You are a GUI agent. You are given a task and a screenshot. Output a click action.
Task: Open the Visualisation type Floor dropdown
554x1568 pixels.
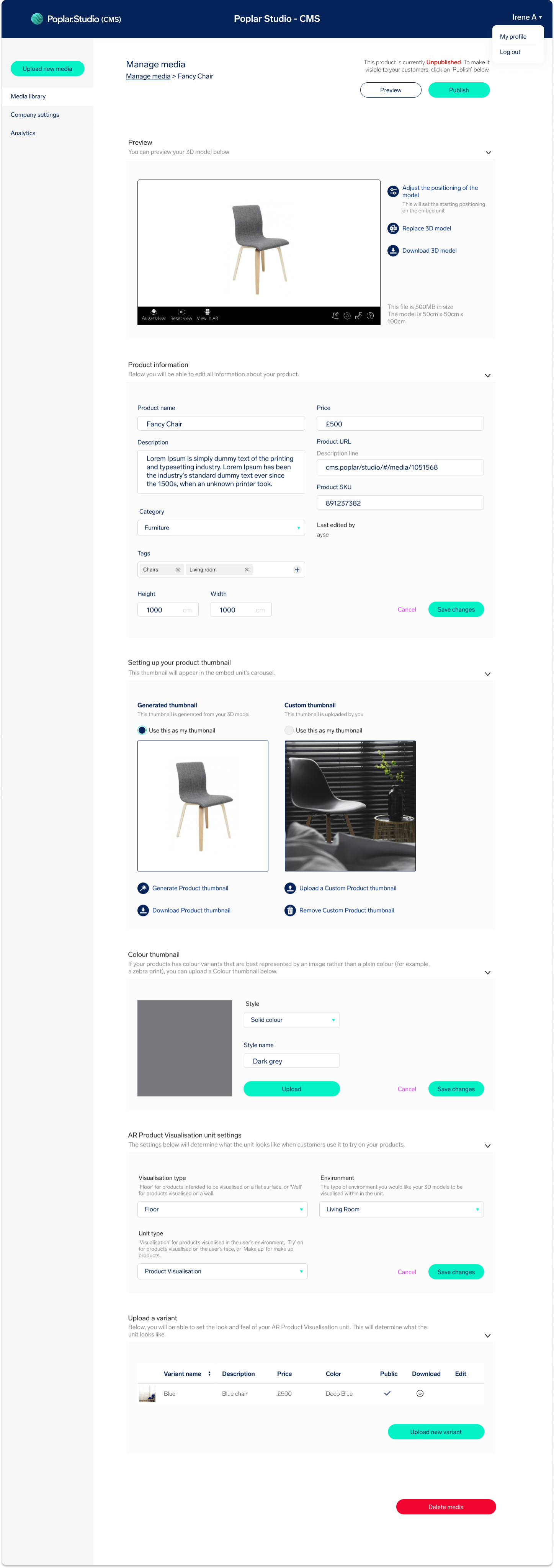222,1209
